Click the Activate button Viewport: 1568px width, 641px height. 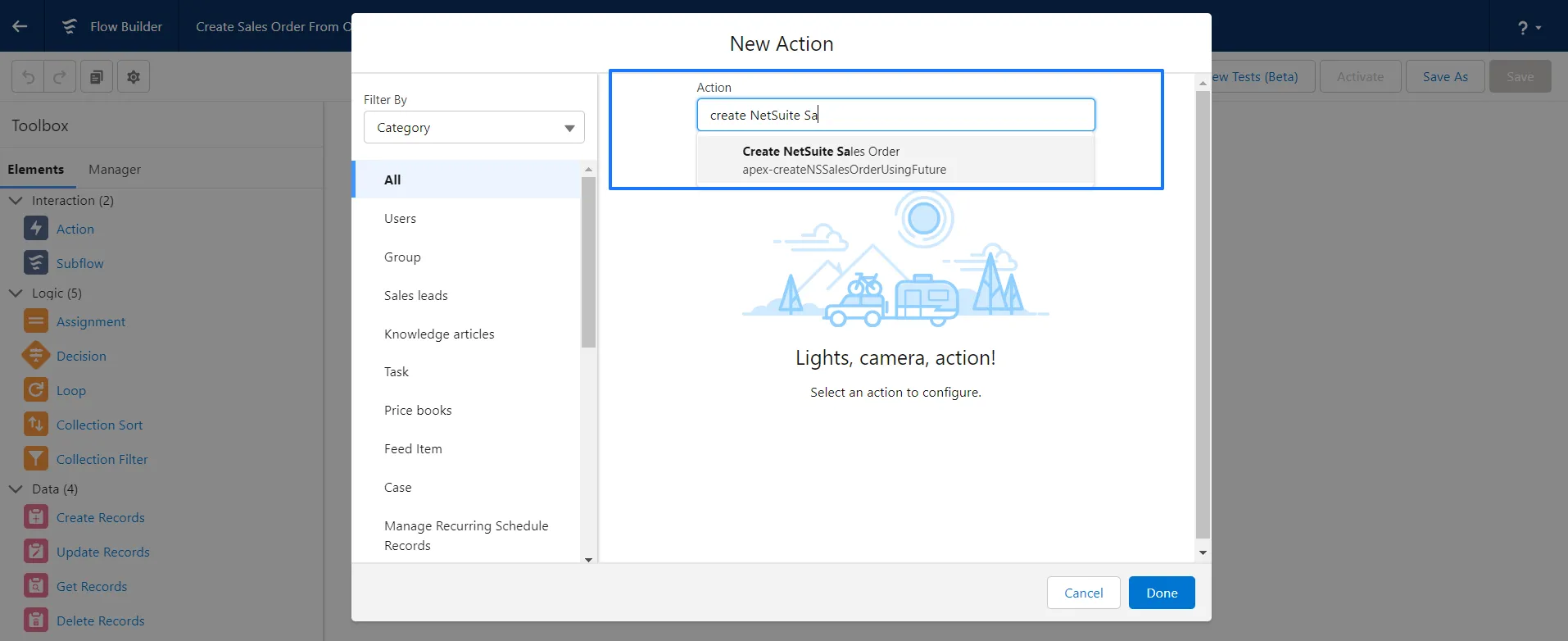pos(1360,76)
